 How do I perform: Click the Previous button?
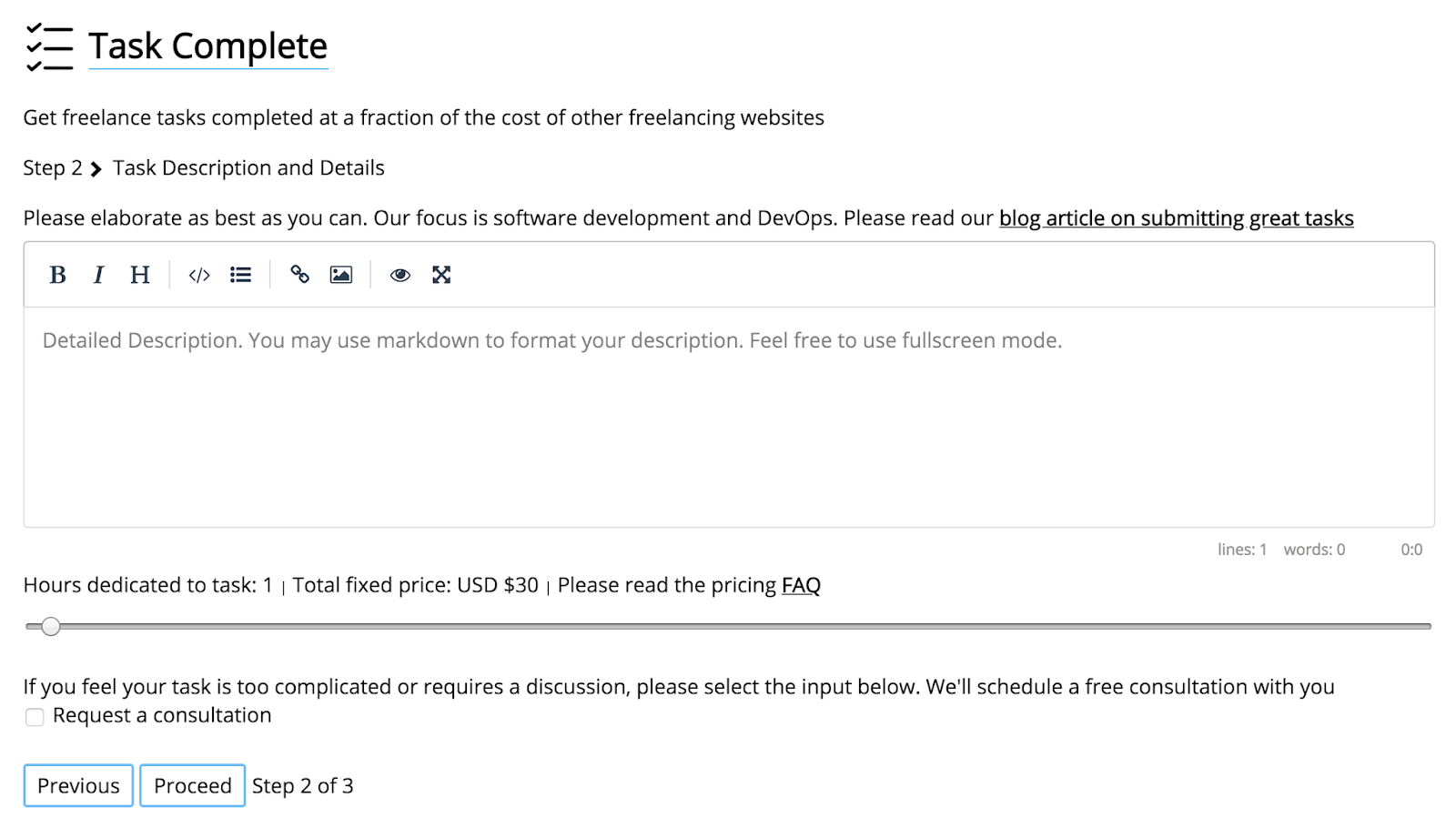(78, 785)
